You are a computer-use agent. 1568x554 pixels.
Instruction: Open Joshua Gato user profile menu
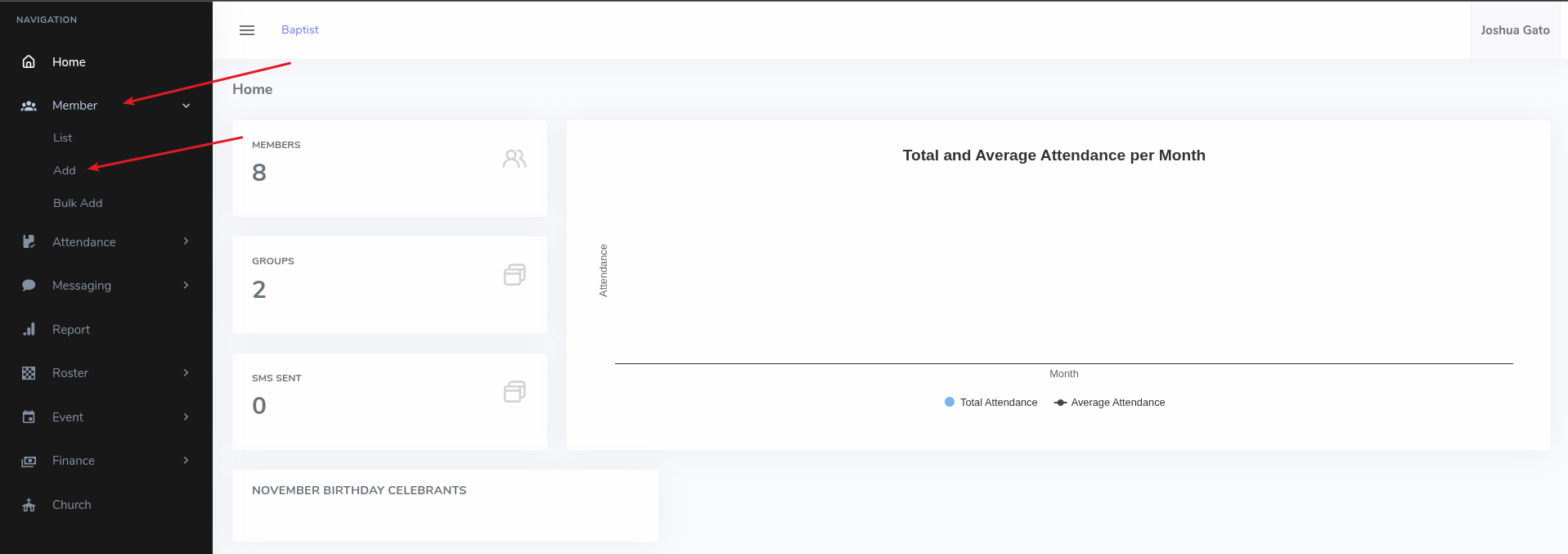click(1514, 30)
